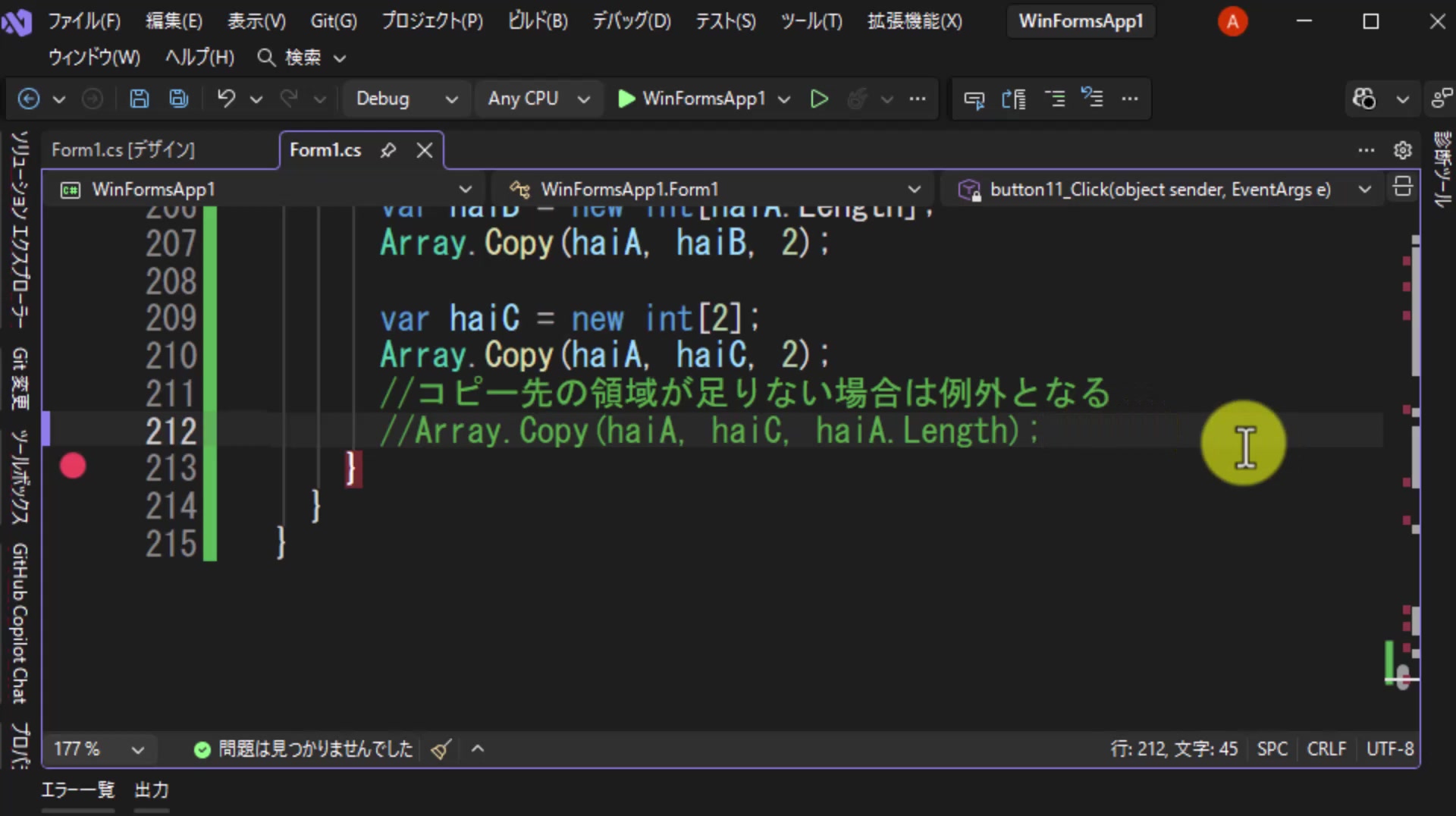1456x816 pixels.
Task: Click the uncomment selected lines icon
Action: click(x=1092, y=99)
